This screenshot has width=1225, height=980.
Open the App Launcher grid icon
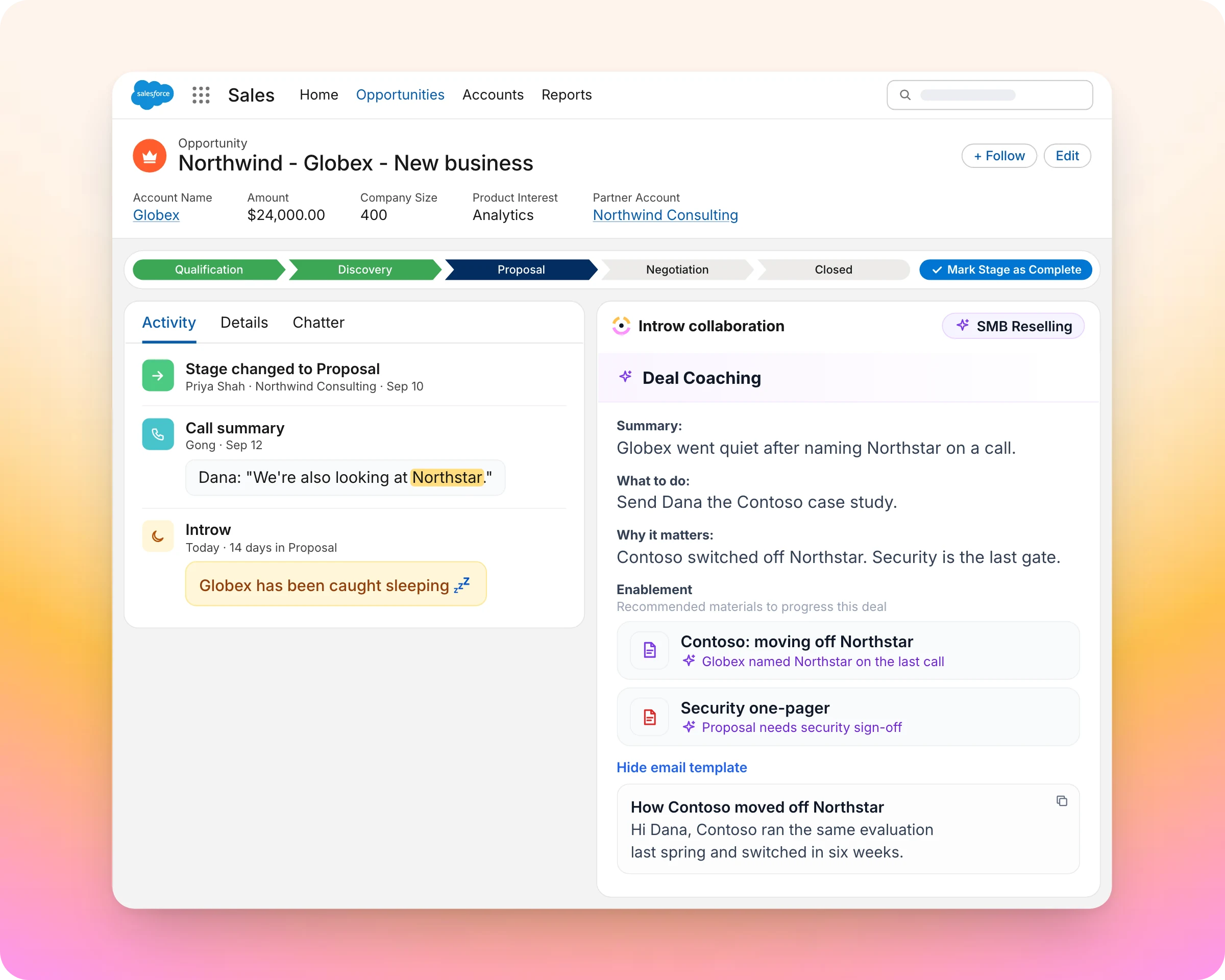pyautogui.click(x=201, y=95)
